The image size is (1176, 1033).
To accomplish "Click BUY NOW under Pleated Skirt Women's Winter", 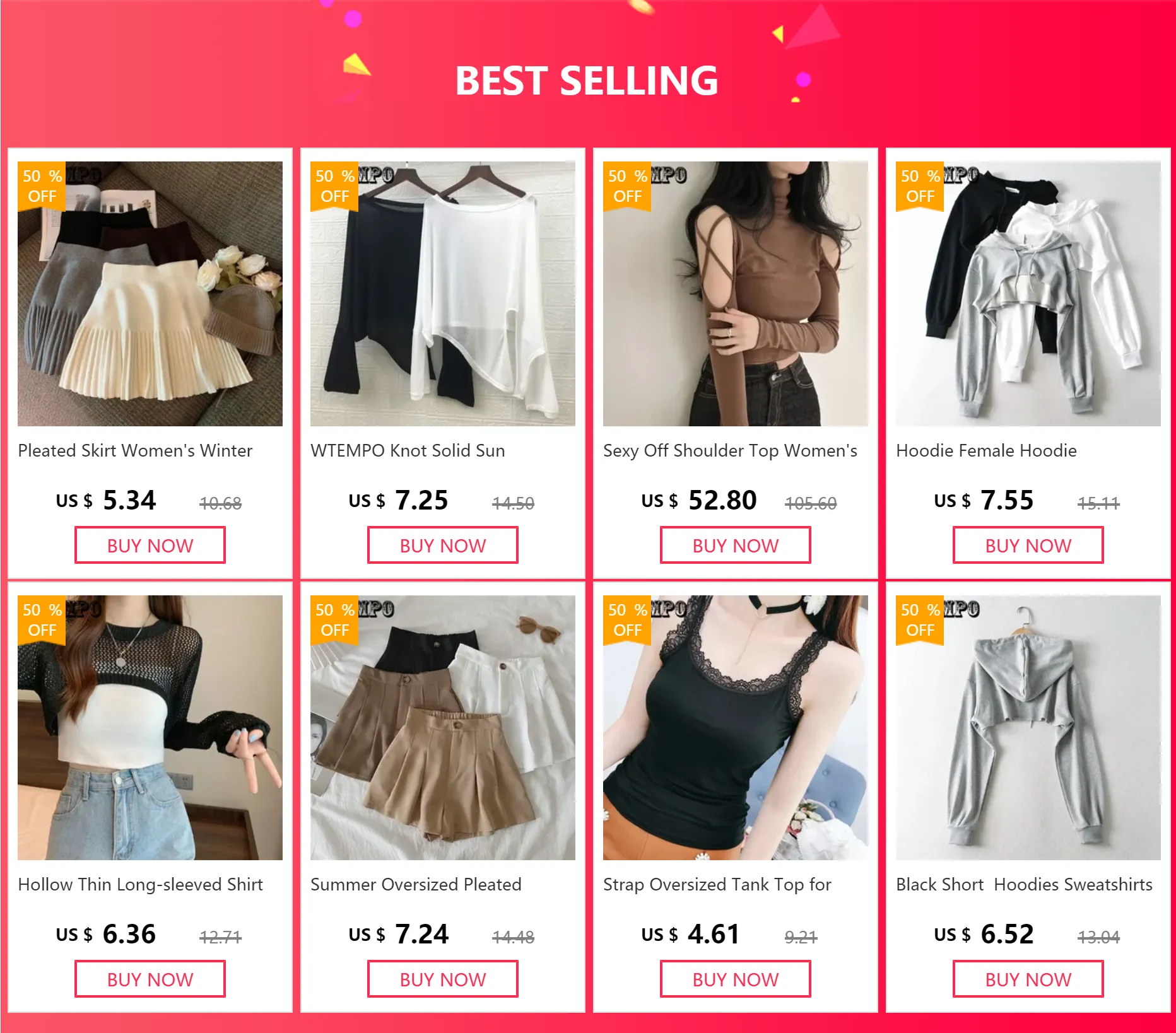I will pos(150,546).
